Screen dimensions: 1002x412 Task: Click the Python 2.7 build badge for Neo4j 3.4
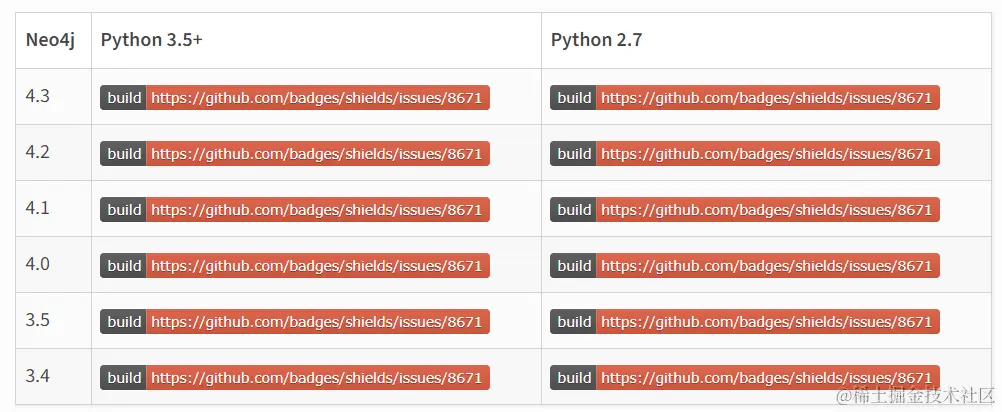[745, 378]
